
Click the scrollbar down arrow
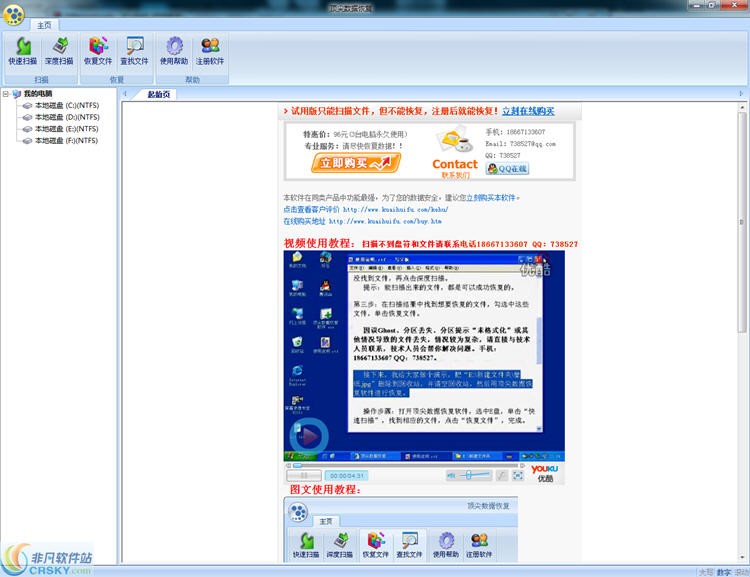pyautogui.click(x=742, y=558)
